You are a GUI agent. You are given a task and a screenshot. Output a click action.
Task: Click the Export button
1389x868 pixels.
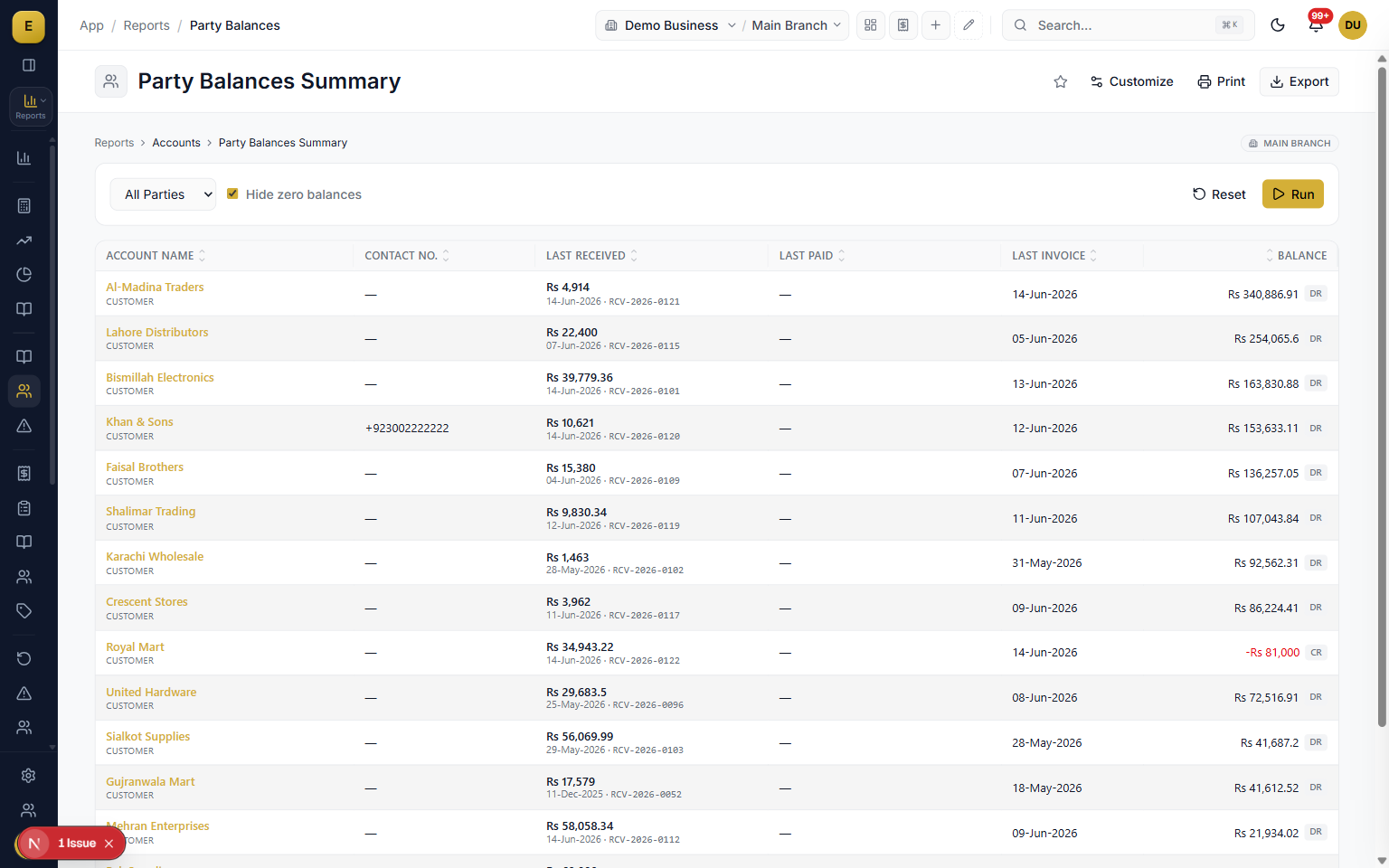pyautogui.click(x=1299, y=81)
